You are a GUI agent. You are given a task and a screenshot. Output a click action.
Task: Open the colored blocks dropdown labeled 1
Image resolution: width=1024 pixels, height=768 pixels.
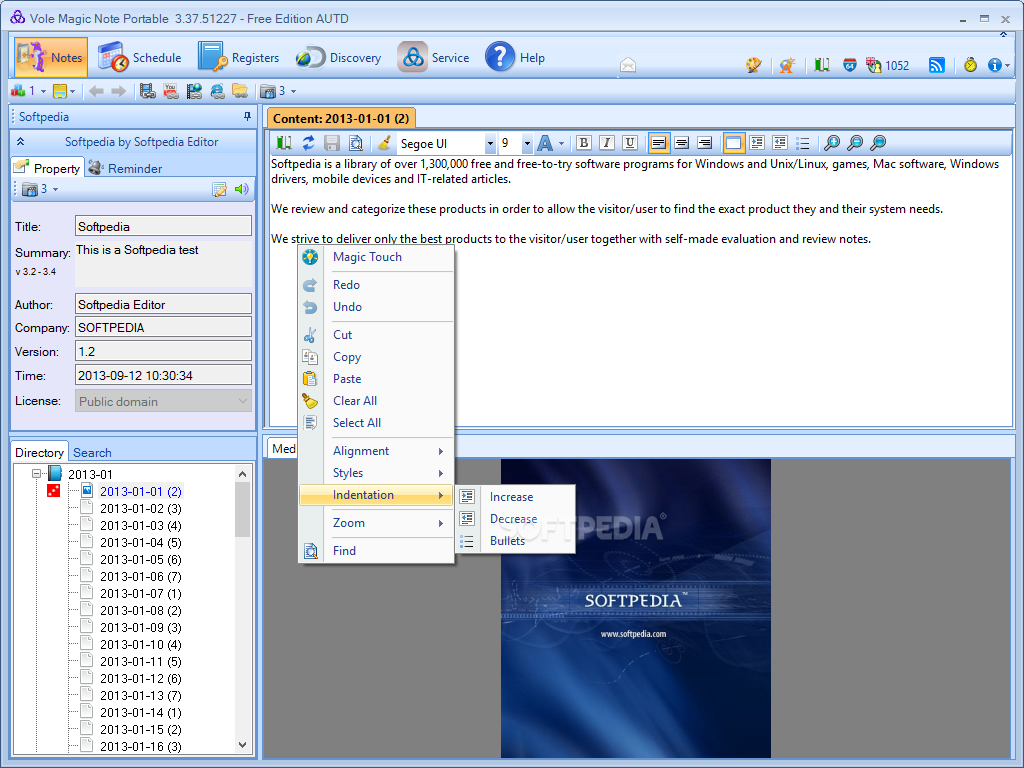(28, 91)
